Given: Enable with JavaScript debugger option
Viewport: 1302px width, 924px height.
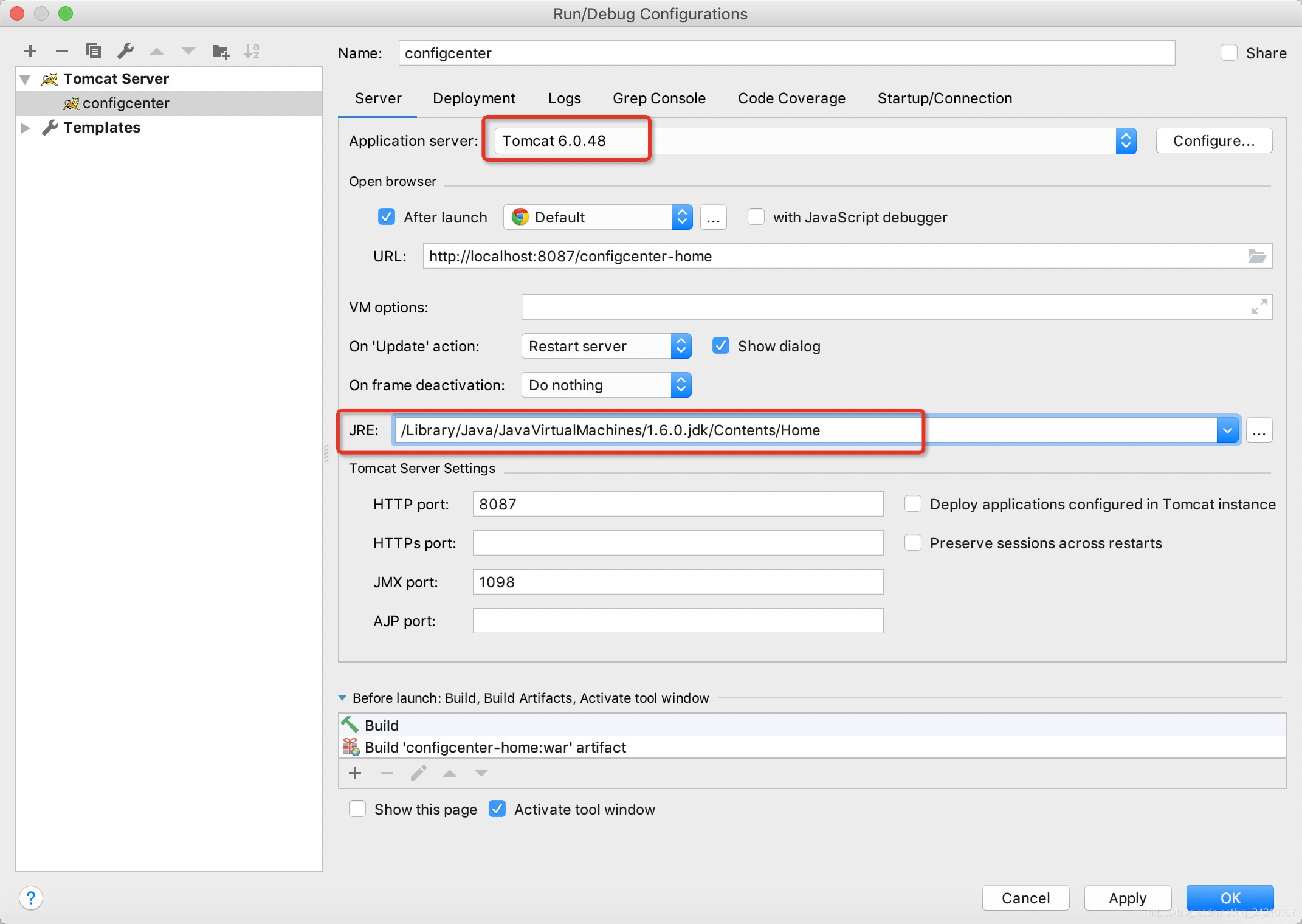Looking at the screenshot, I should [756, 217].
